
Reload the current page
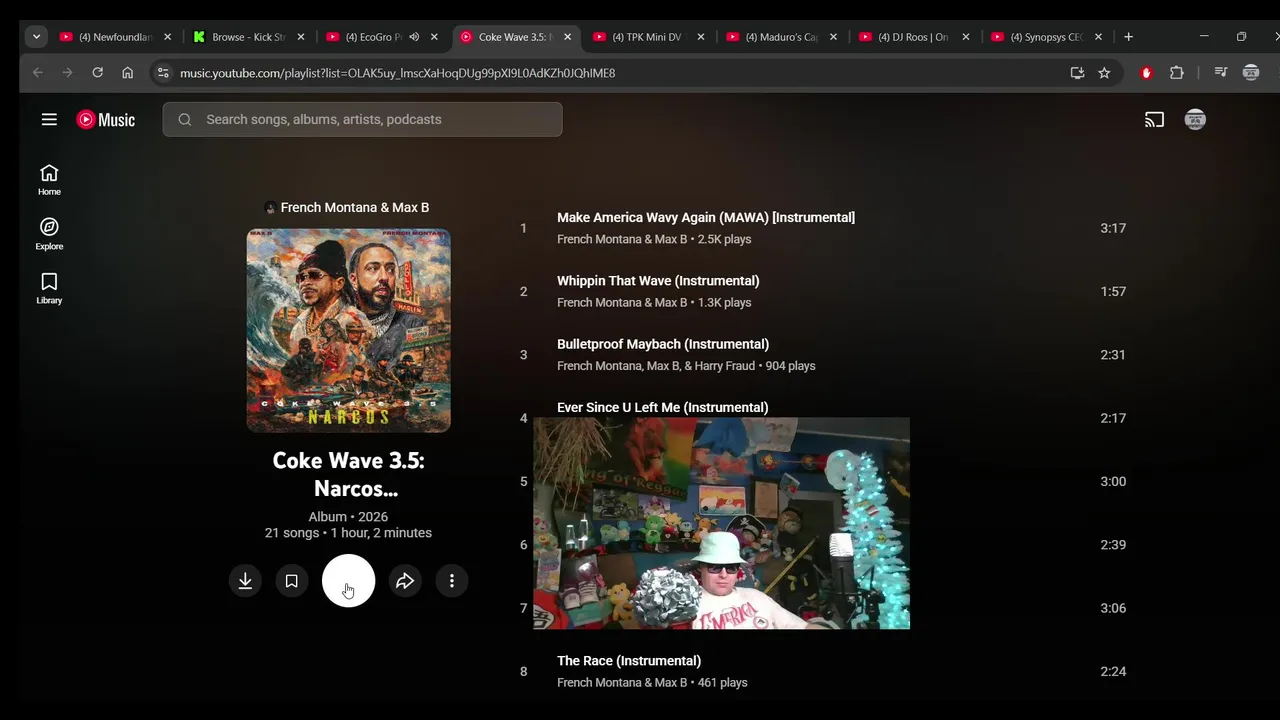point(97,73)
